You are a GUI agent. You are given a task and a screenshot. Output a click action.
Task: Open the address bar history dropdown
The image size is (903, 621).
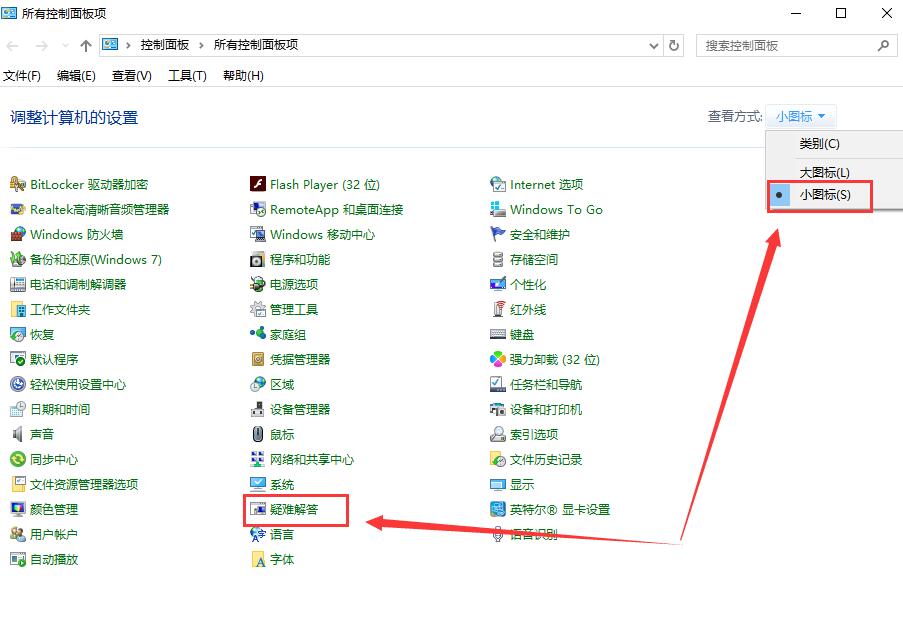tap(653, 45)
